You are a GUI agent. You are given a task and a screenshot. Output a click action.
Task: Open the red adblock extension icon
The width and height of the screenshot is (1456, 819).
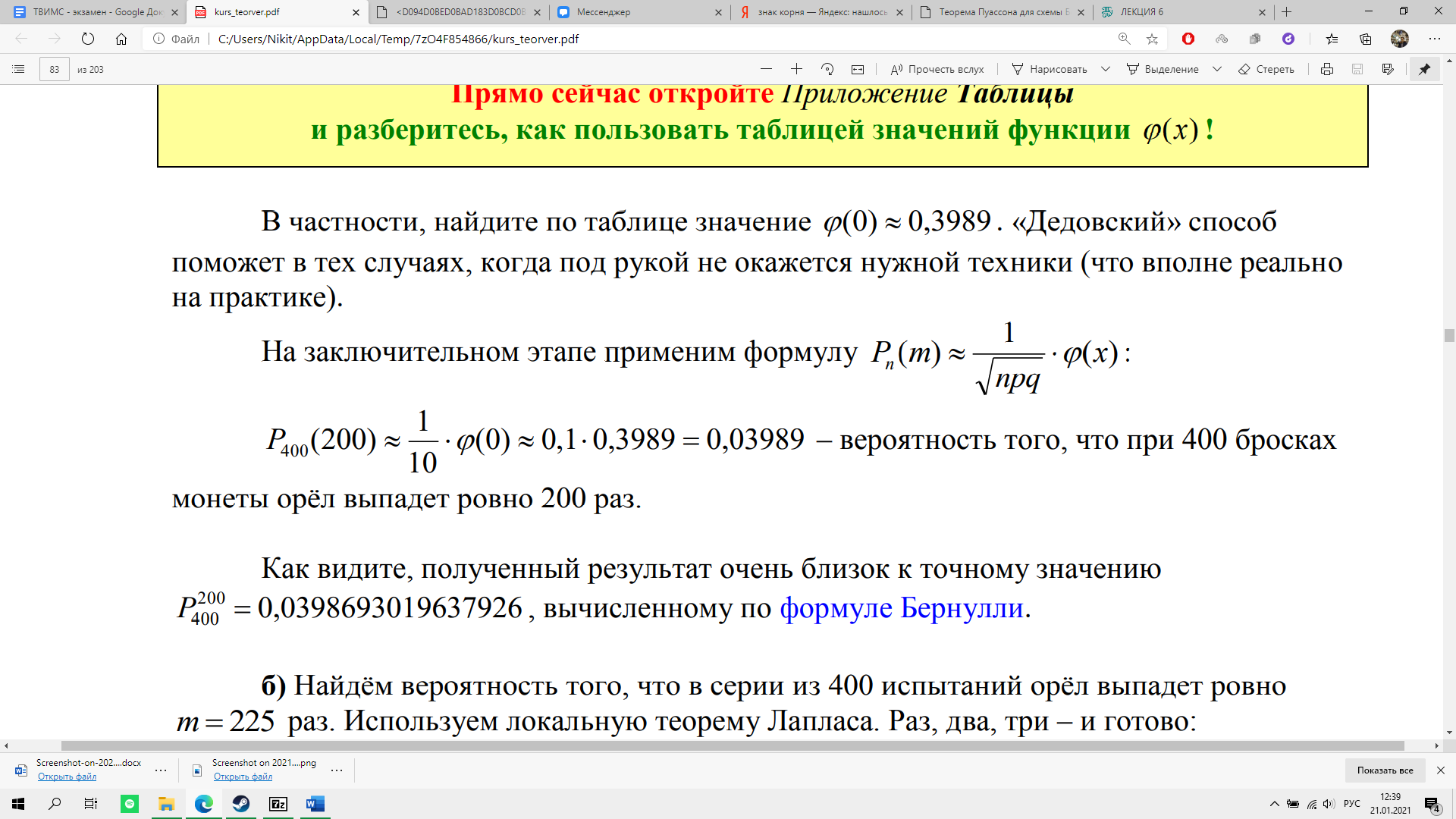1188,39
